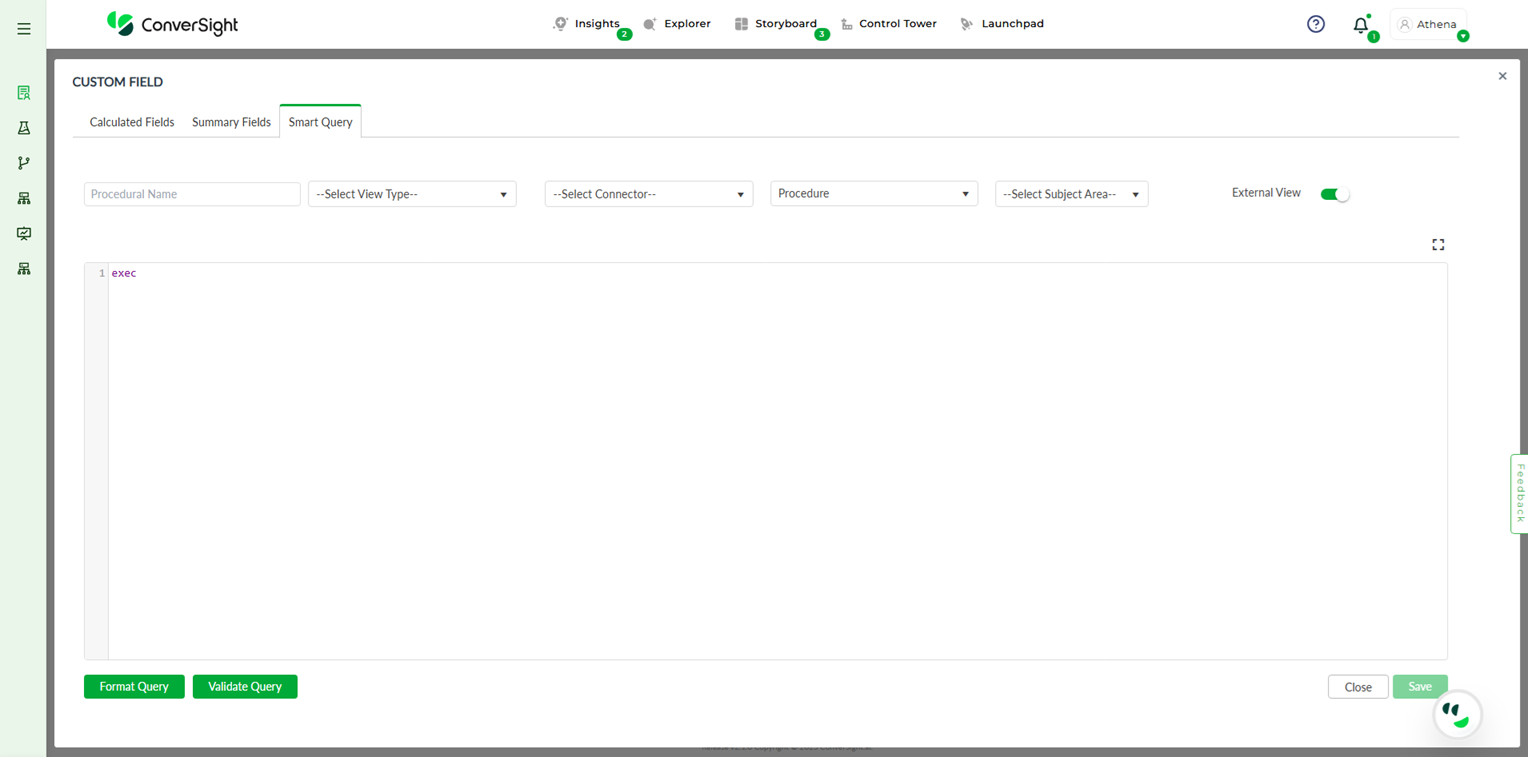Click the Procedural Name input field

click(192, 194)
